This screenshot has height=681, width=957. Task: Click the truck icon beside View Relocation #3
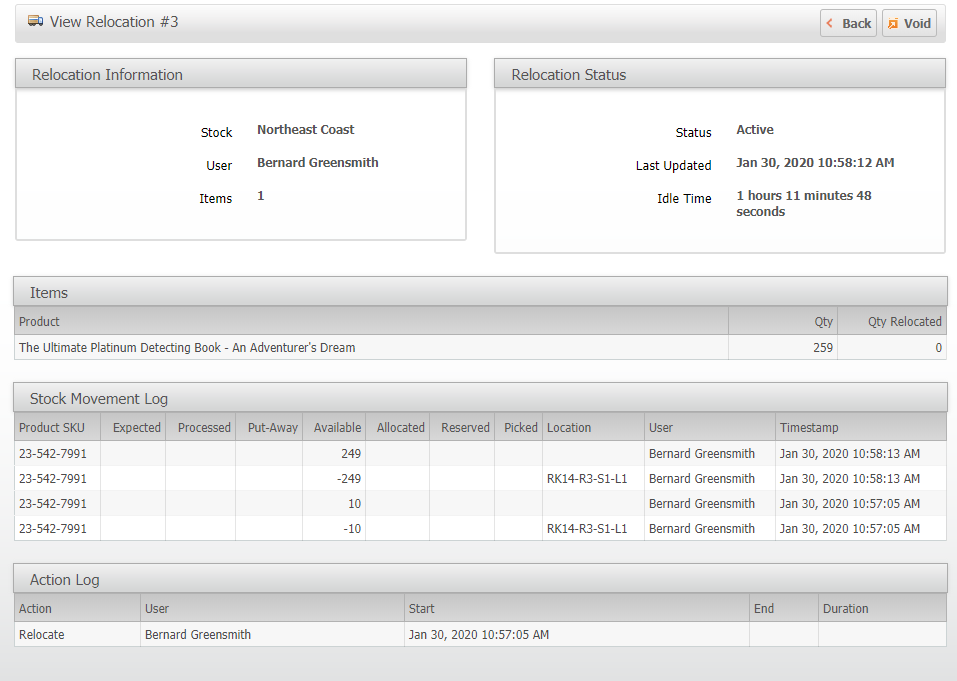[x=35, y=21]
